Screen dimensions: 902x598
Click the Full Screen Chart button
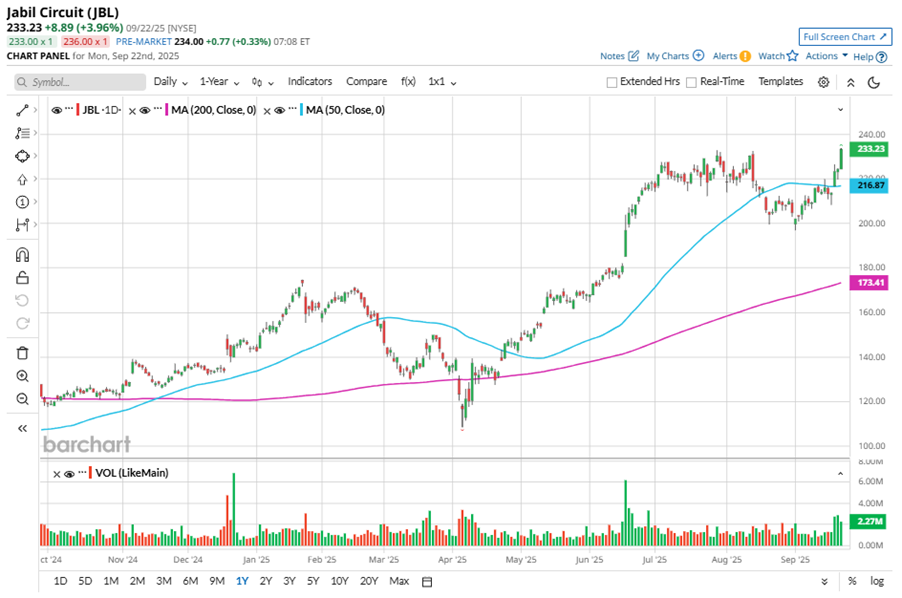coord(845,37)
